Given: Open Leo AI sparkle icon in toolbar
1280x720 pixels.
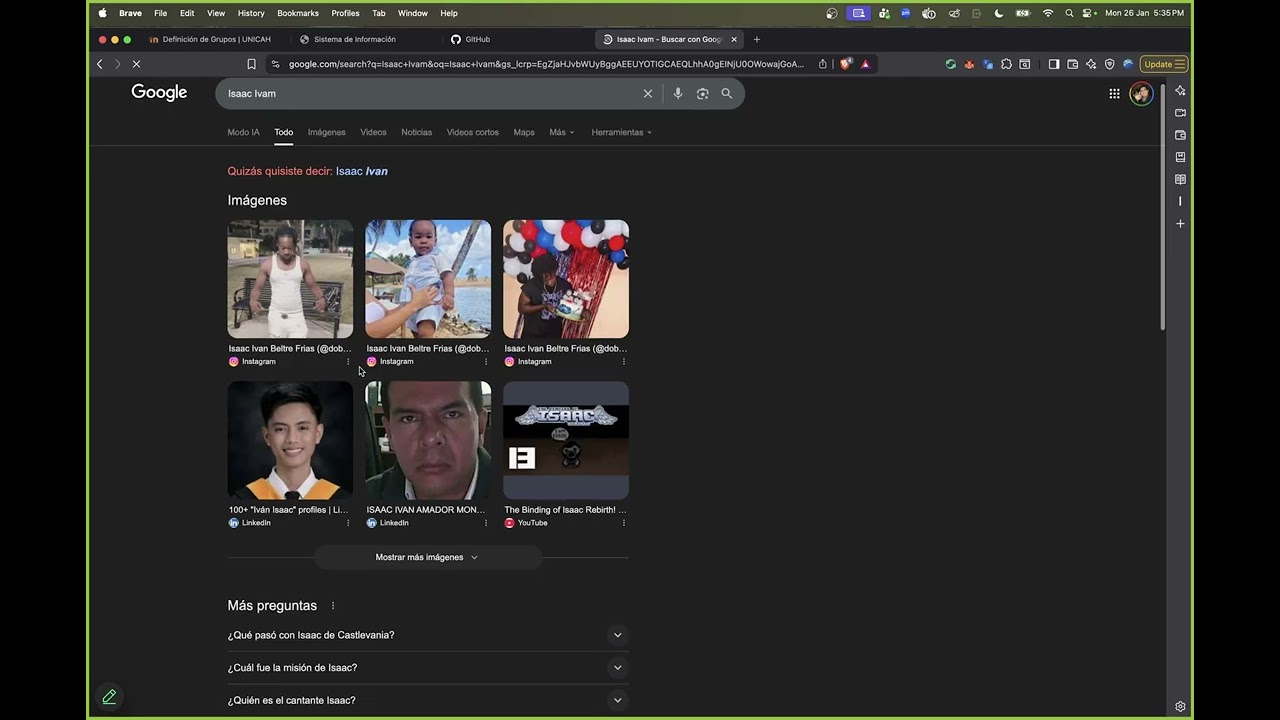Looking at the screenshot, I should [1091, 64].
